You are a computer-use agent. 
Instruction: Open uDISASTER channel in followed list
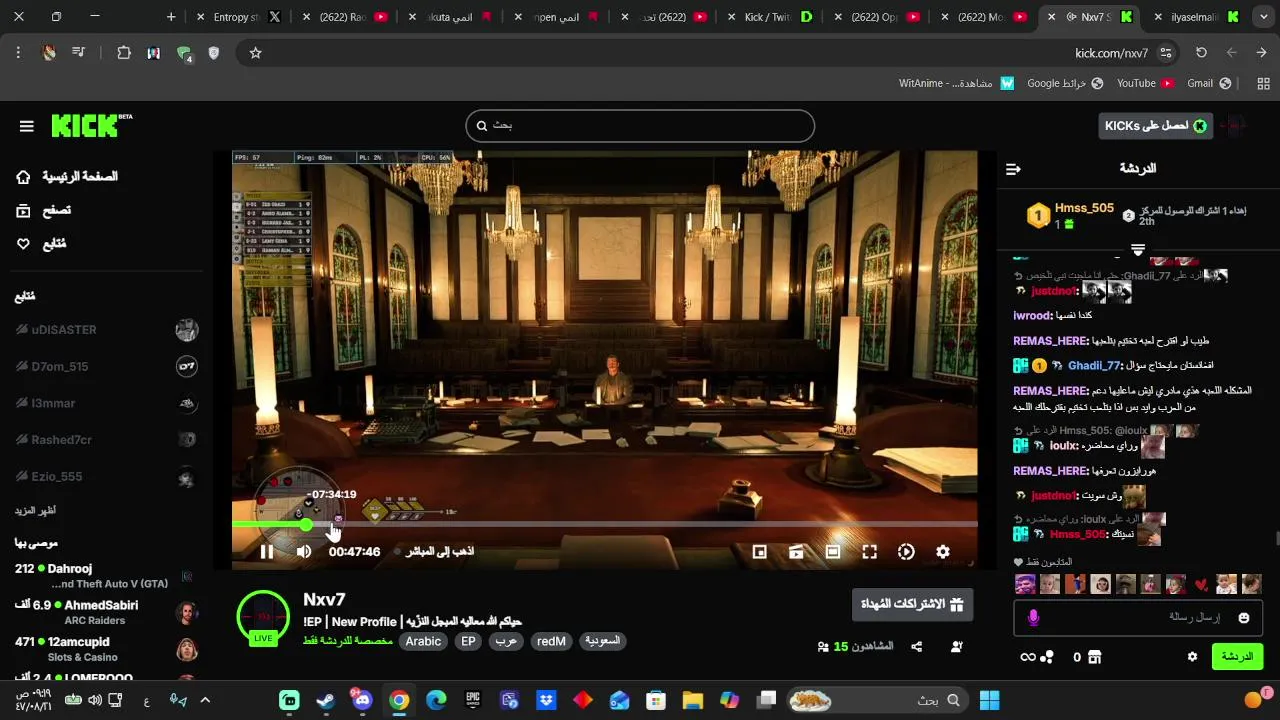pyautogui.click(x=106, y=330)
